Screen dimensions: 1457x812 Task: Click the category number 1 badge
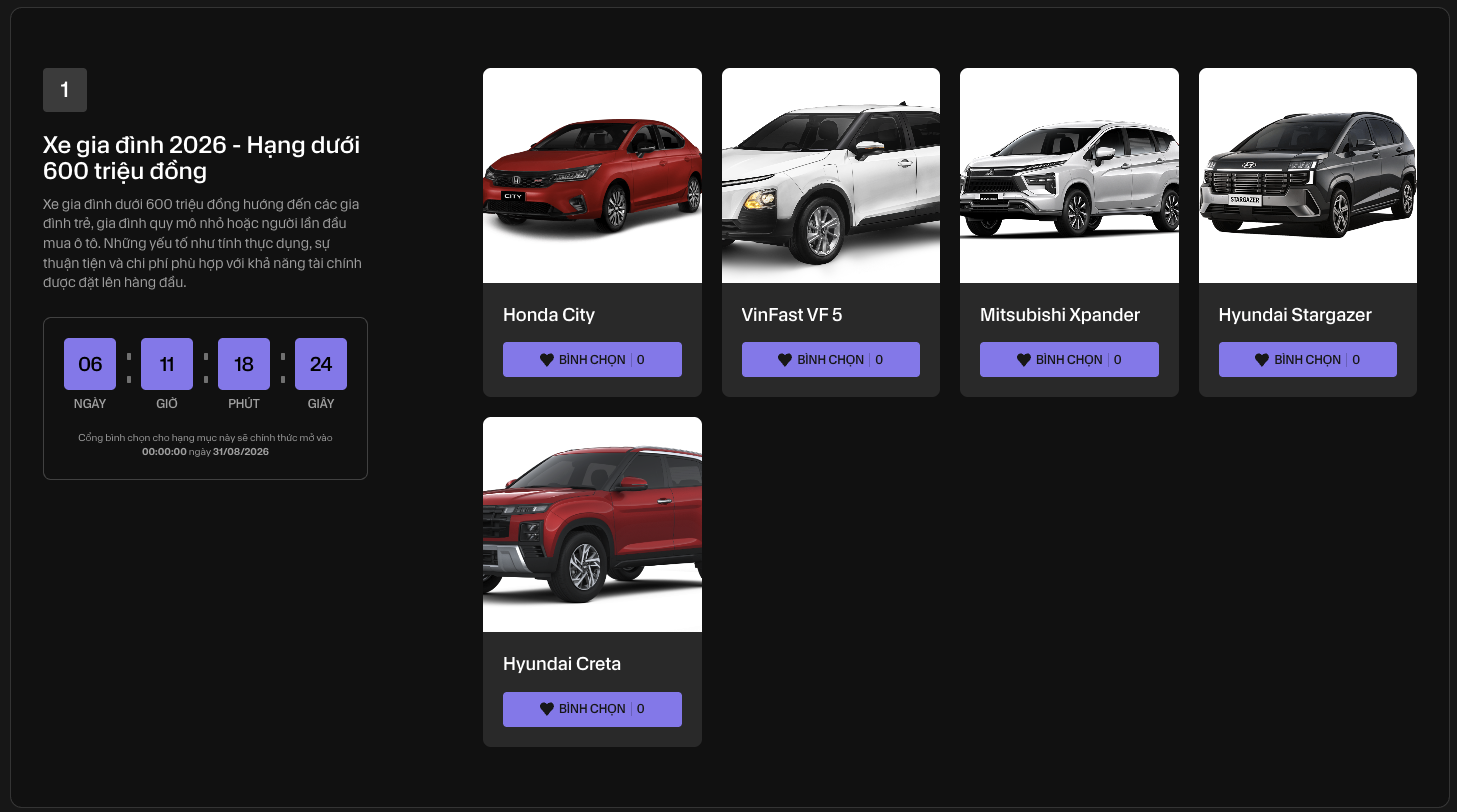tap(65, 90)
